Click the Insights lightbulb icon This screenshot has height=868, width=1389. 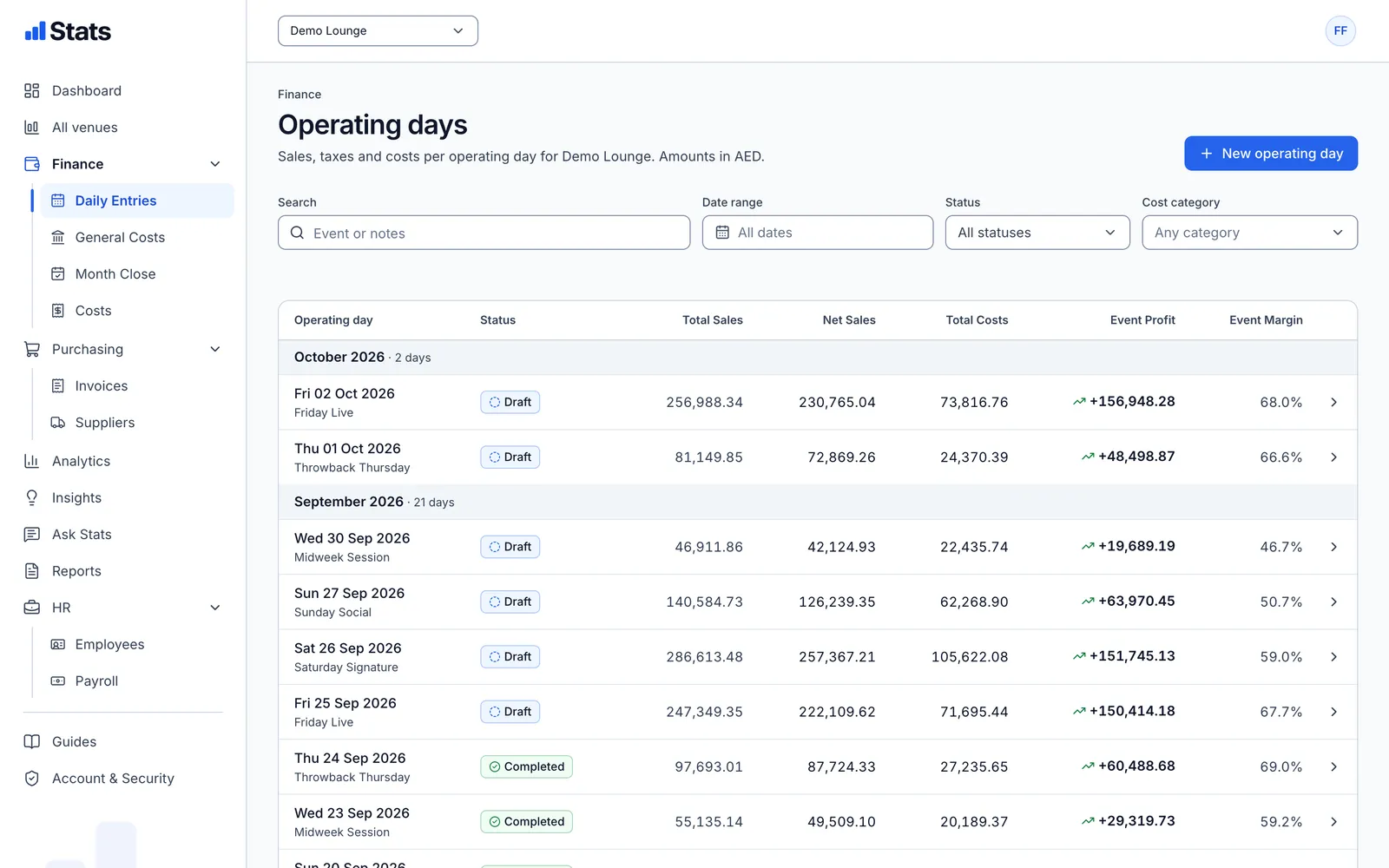(32, 497)
